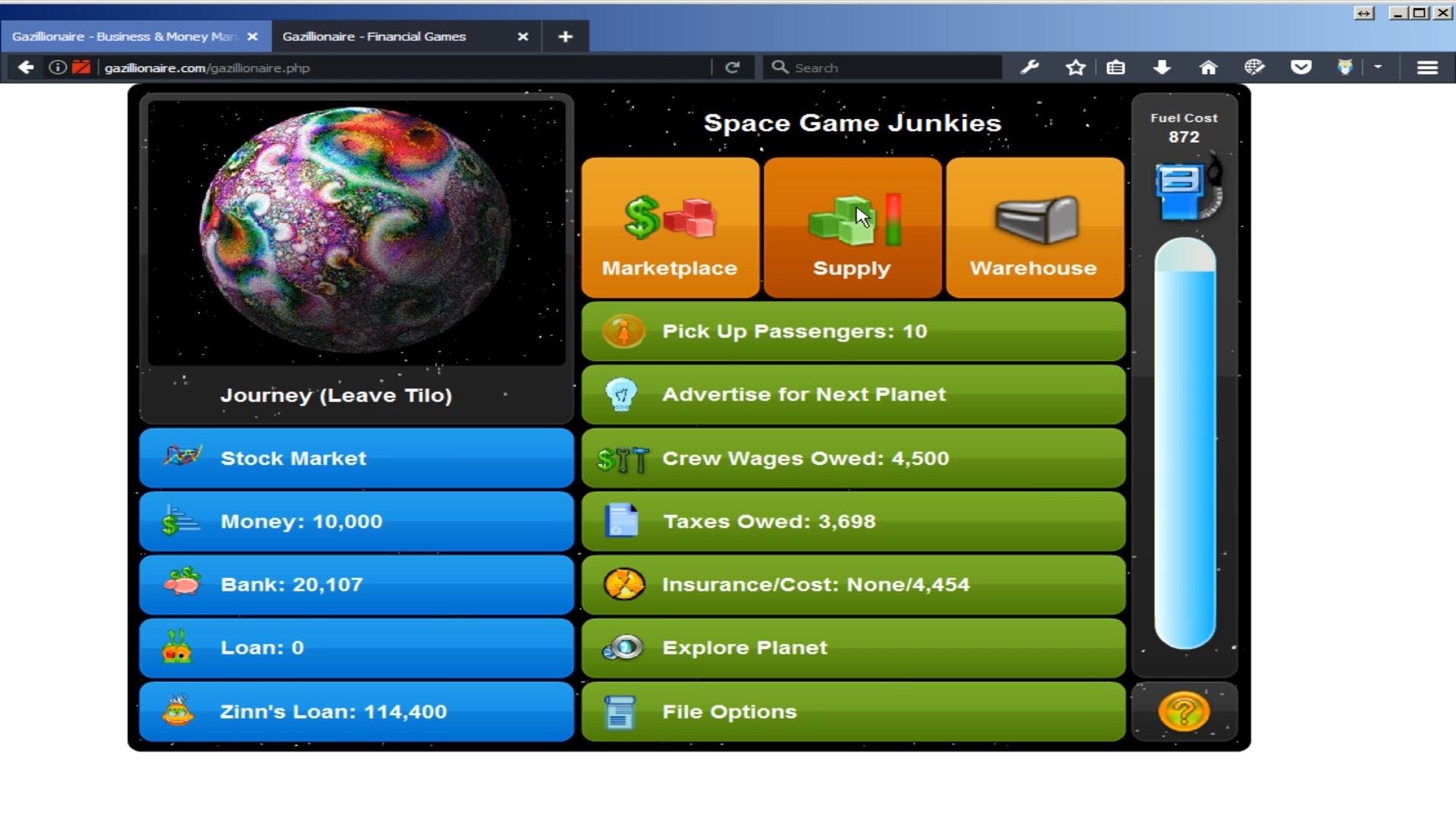Click the insurance hazard icon
Viewport: 1456px width, 819px height.
pos(624,585)
